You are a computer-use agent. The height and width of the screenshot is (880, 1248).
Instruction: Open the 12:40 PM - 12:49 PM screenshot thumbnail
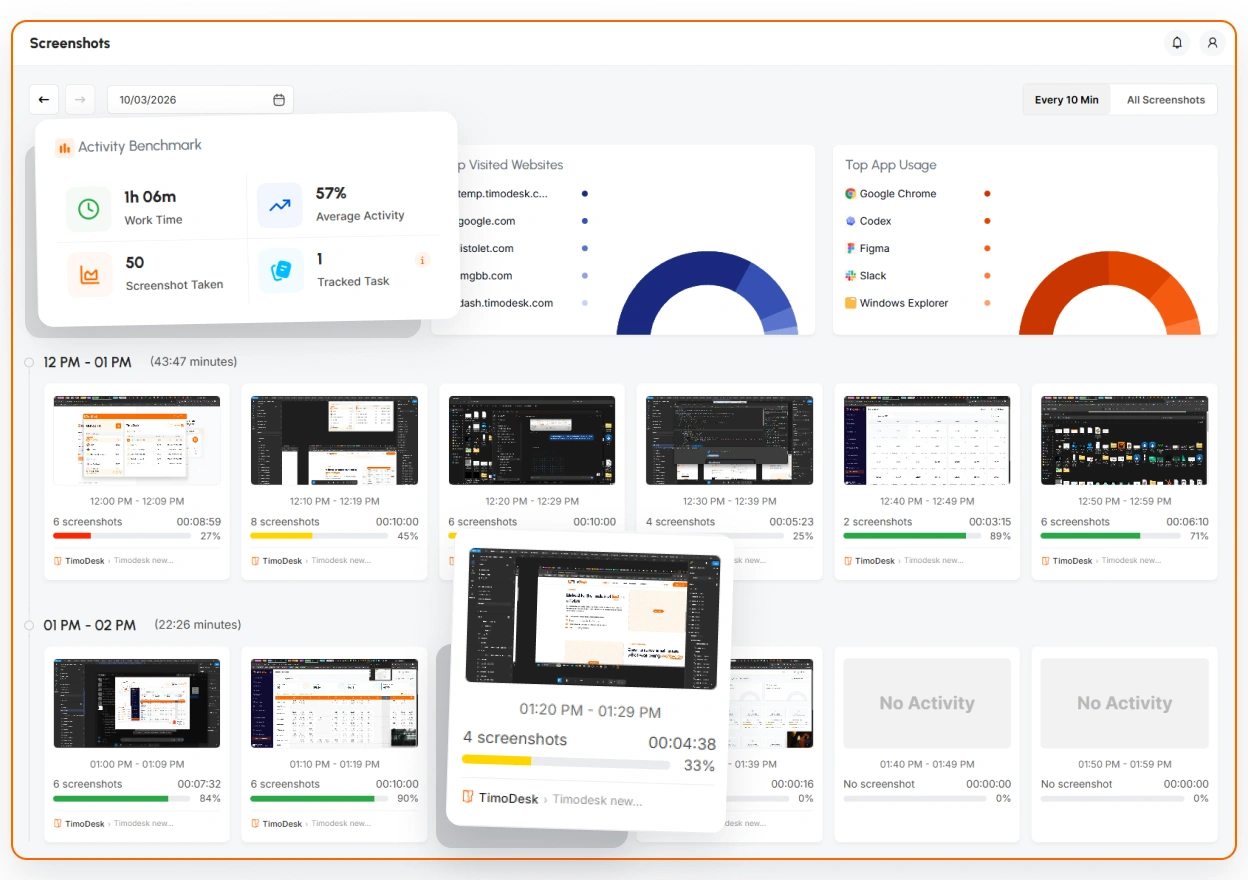(x=927, y=440)
